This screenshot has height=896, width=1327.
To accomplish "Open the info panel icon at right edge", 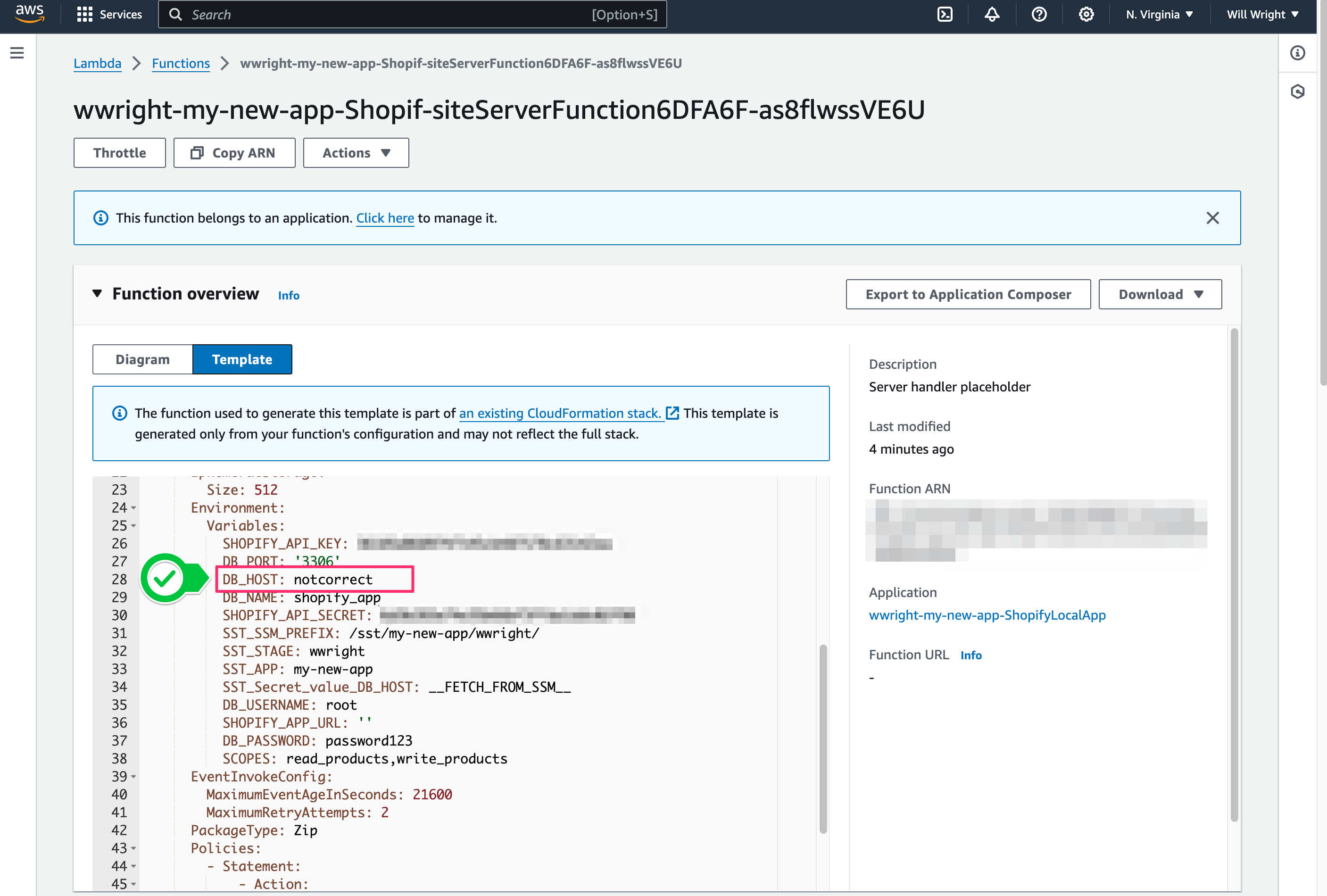I will (1297, 52).
